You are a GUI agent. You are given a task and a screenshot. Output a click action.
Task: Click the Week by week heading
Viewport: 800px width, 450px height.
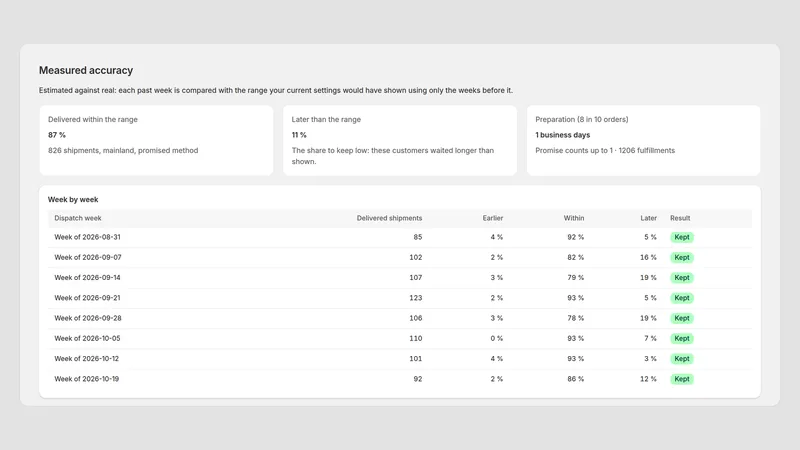click(x=73, y=199)
